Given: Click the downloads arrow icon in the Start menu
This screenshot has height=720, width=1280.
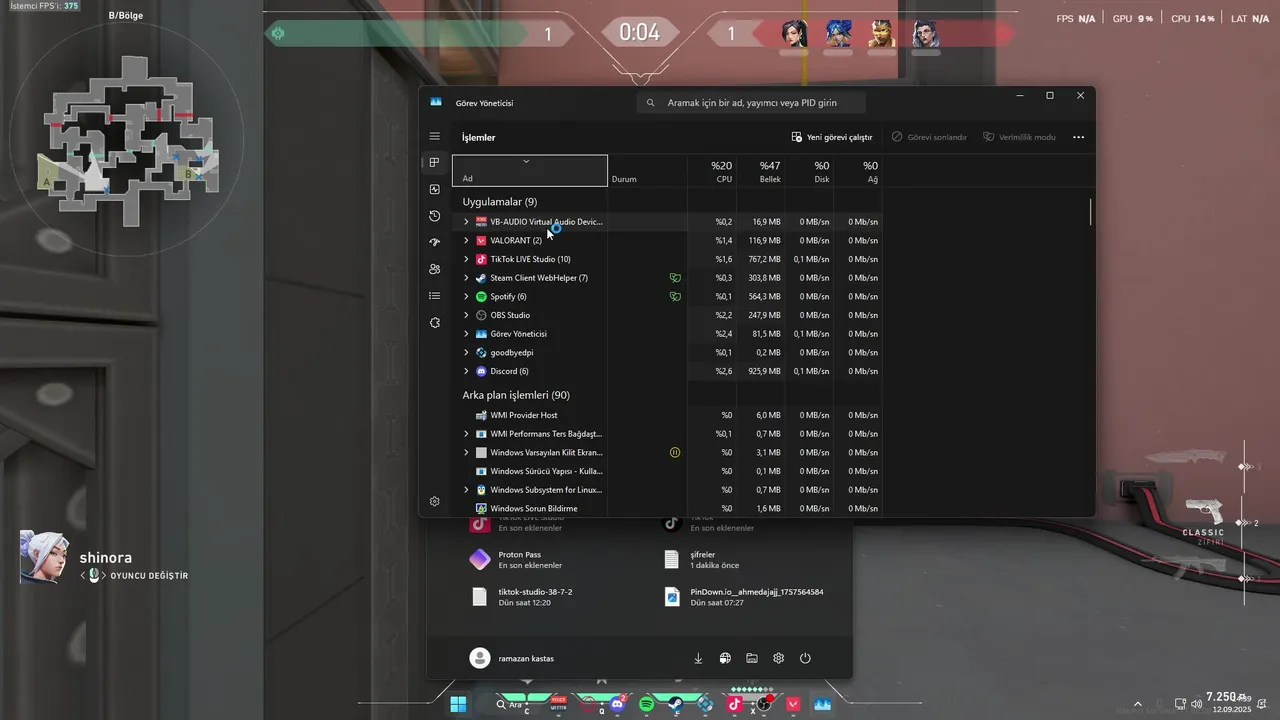Looking at the screenshot, I should [x=698, y=658].
